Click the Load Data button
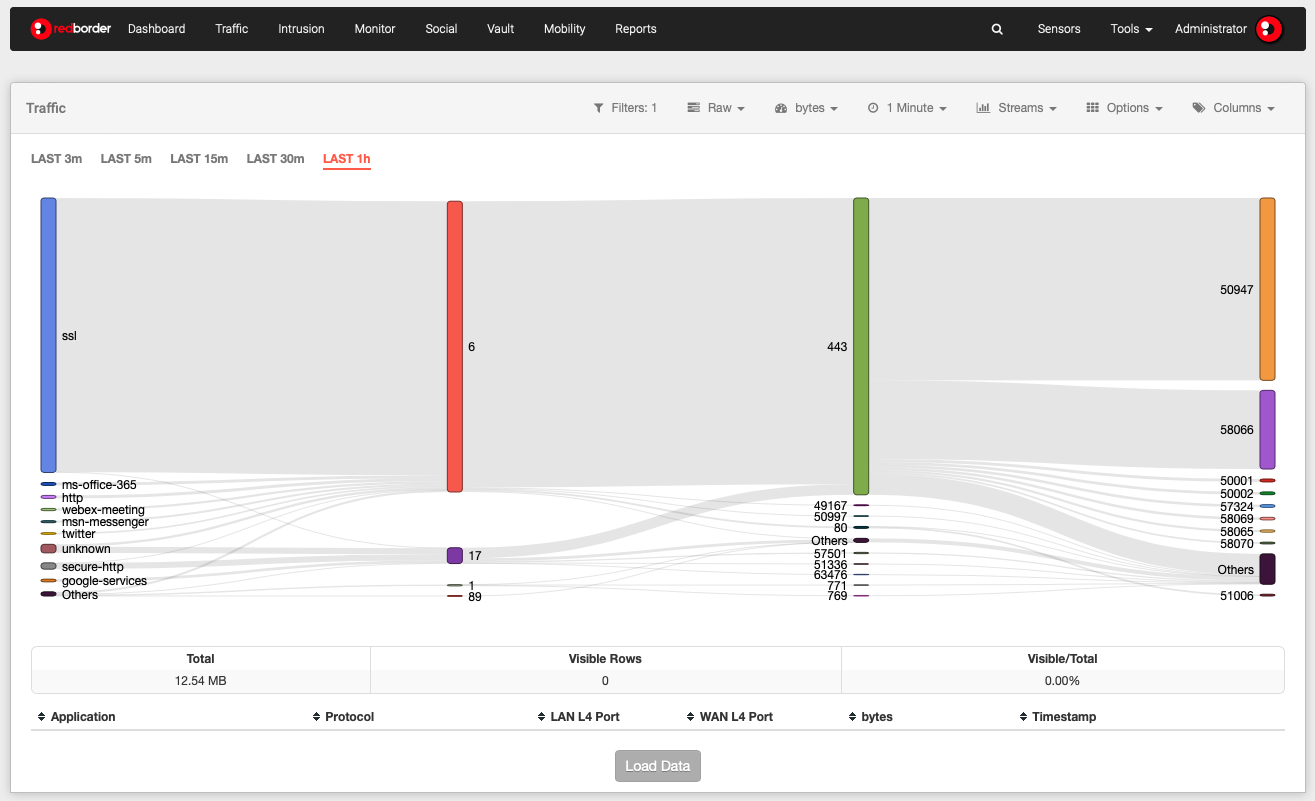 [658, 766]
